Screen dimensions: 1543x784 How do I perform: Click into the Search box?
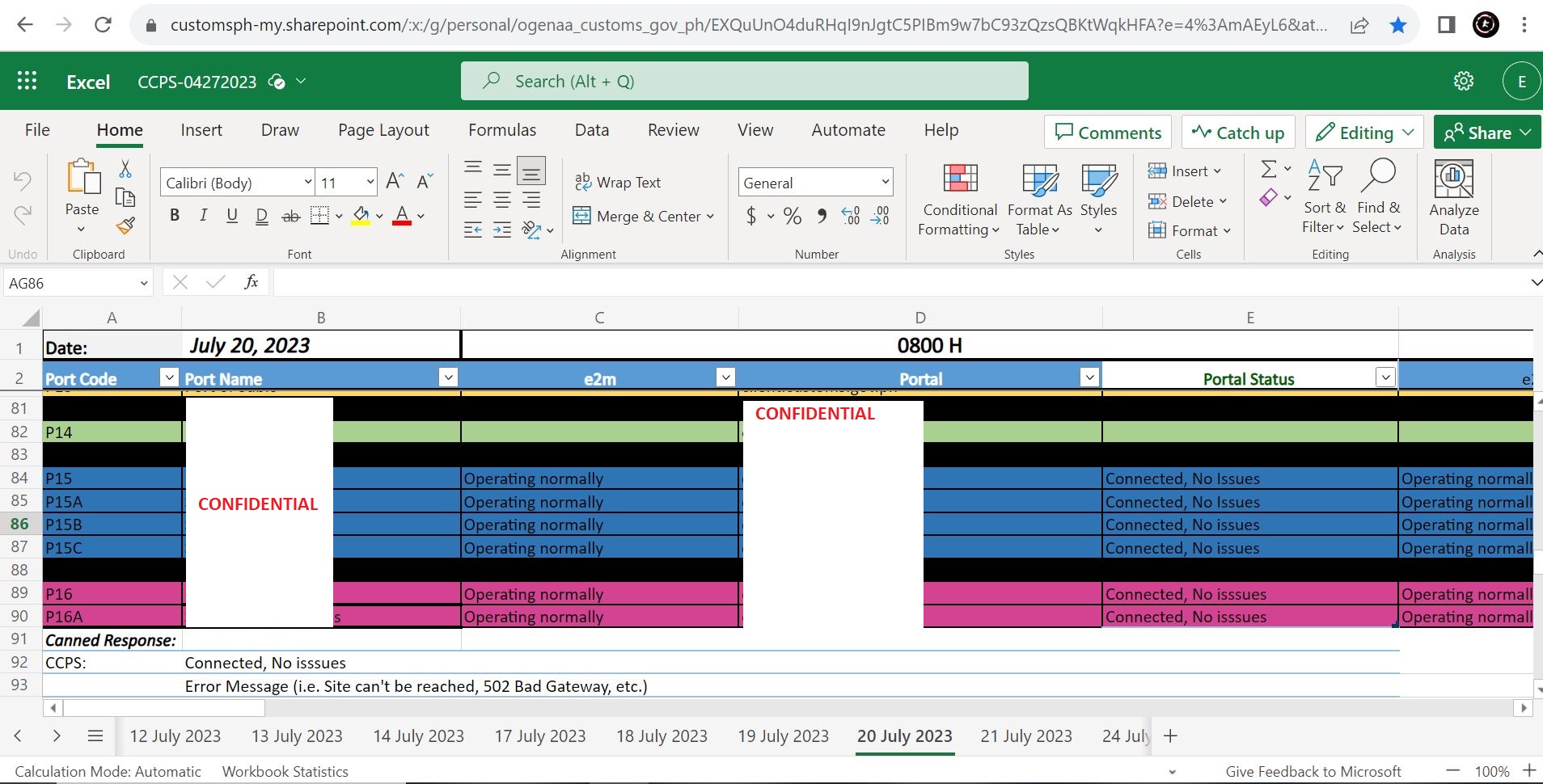coord(744,81)
